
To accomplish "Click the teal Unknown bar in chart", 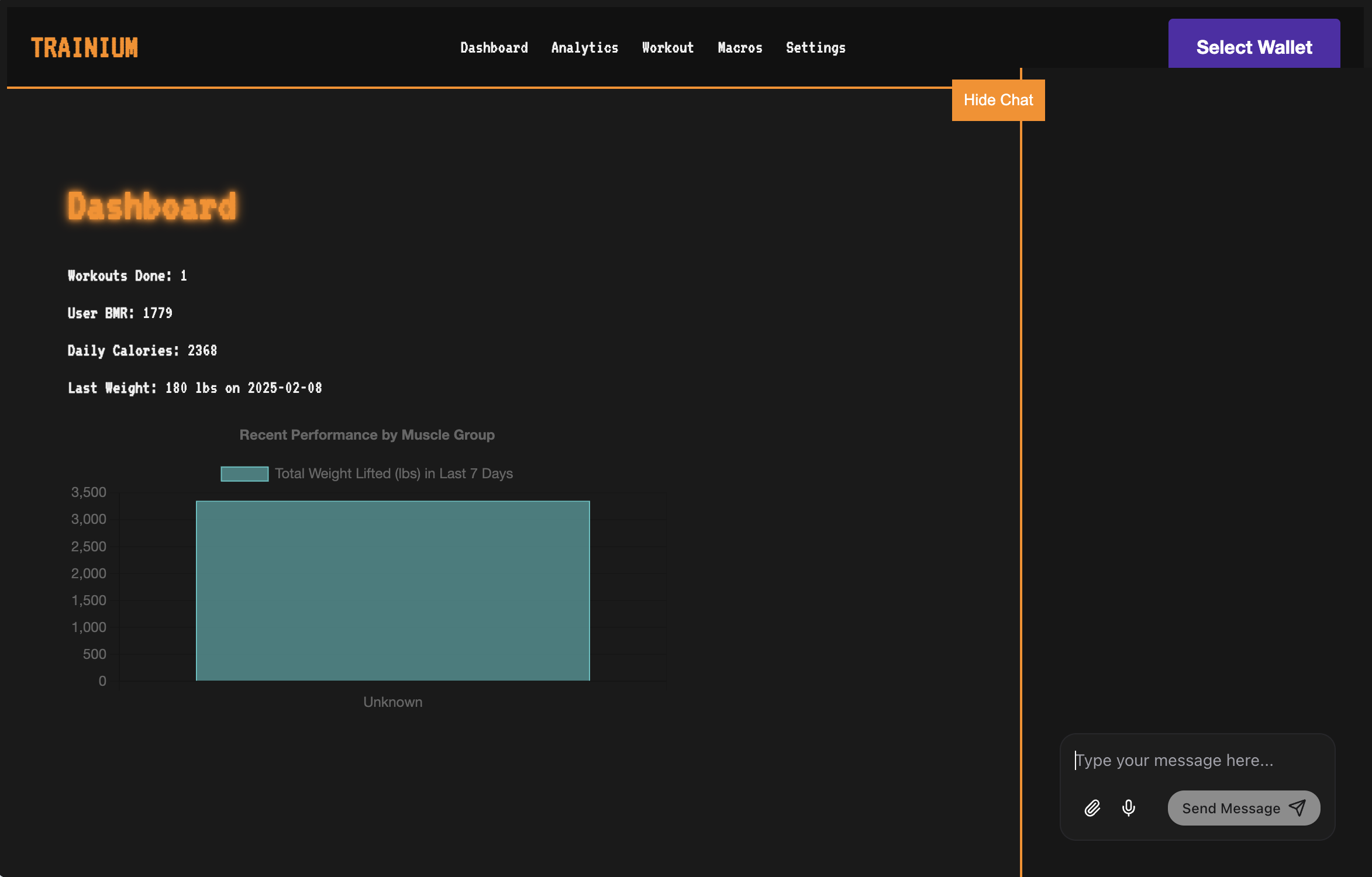I will pyautogui.click(x=393, y=591).
